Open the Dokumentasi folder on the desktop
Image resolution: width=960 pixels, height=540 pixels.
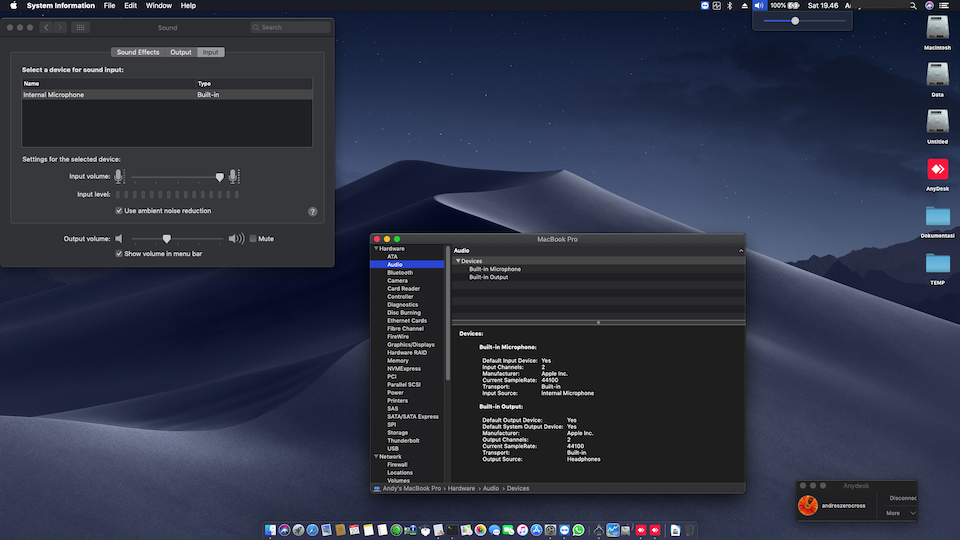click(937, 218)
